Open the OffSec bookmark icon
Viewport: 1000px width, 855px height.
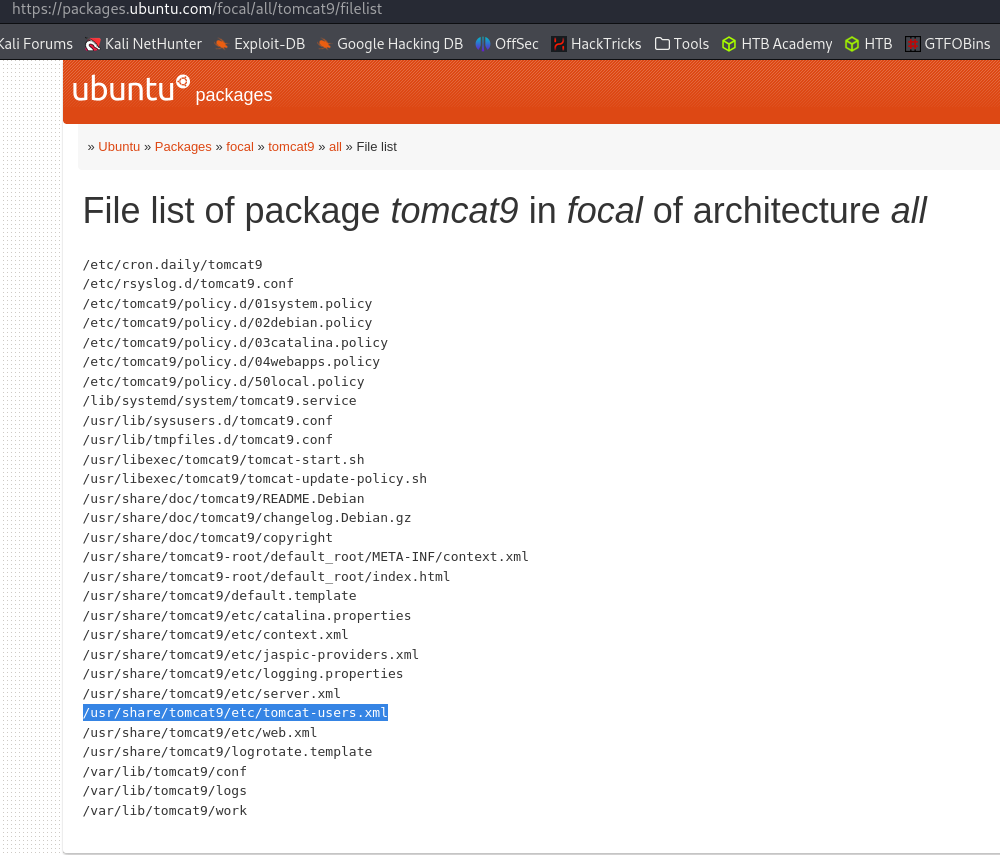point(483,44)
